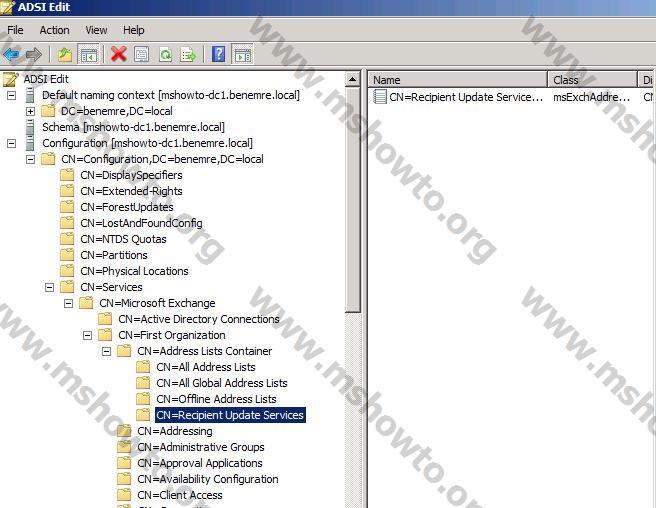Select CN=Address Lists Container label
656x508 pixels.
205,351
